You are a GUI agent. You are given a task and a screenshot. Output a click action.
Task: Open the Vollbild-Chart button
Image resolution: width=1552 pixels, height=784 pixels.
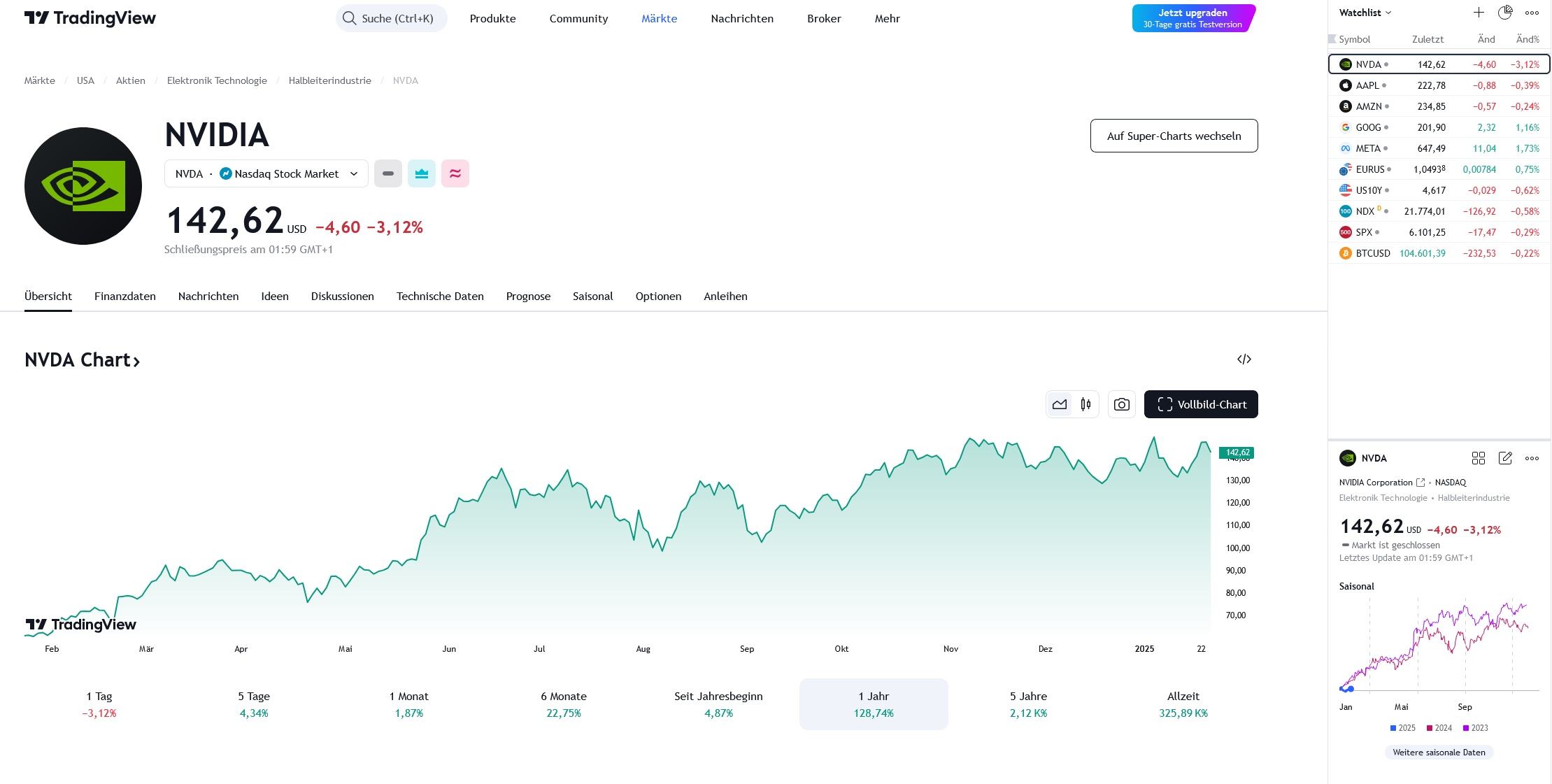pyautogui.click(x=1201, y=404)
